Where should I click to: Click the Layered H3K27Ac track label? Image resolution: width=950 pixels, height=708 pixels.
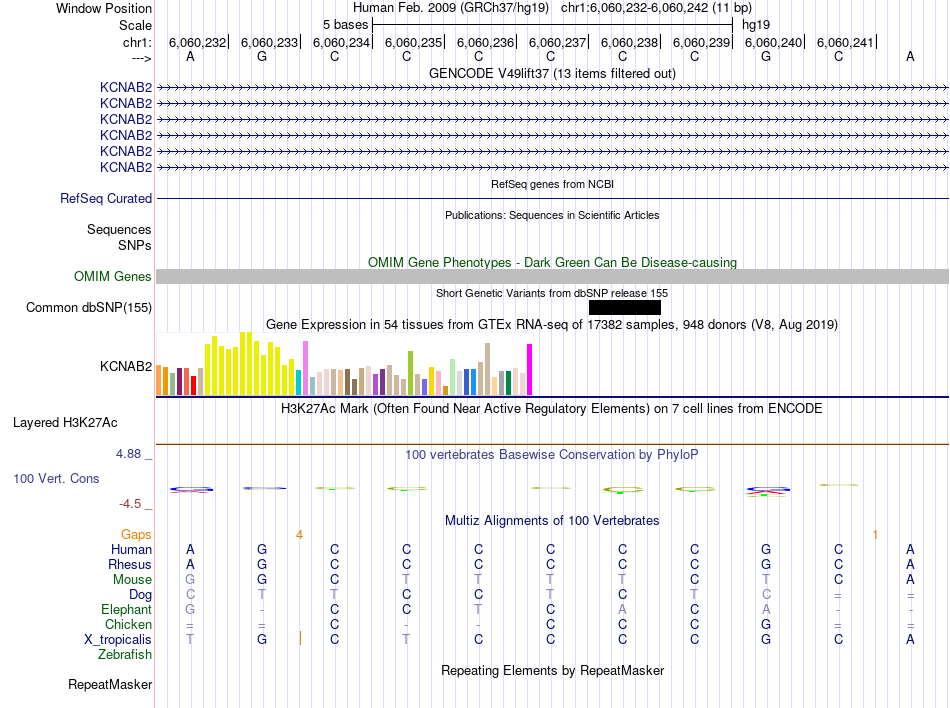(65, 423)
